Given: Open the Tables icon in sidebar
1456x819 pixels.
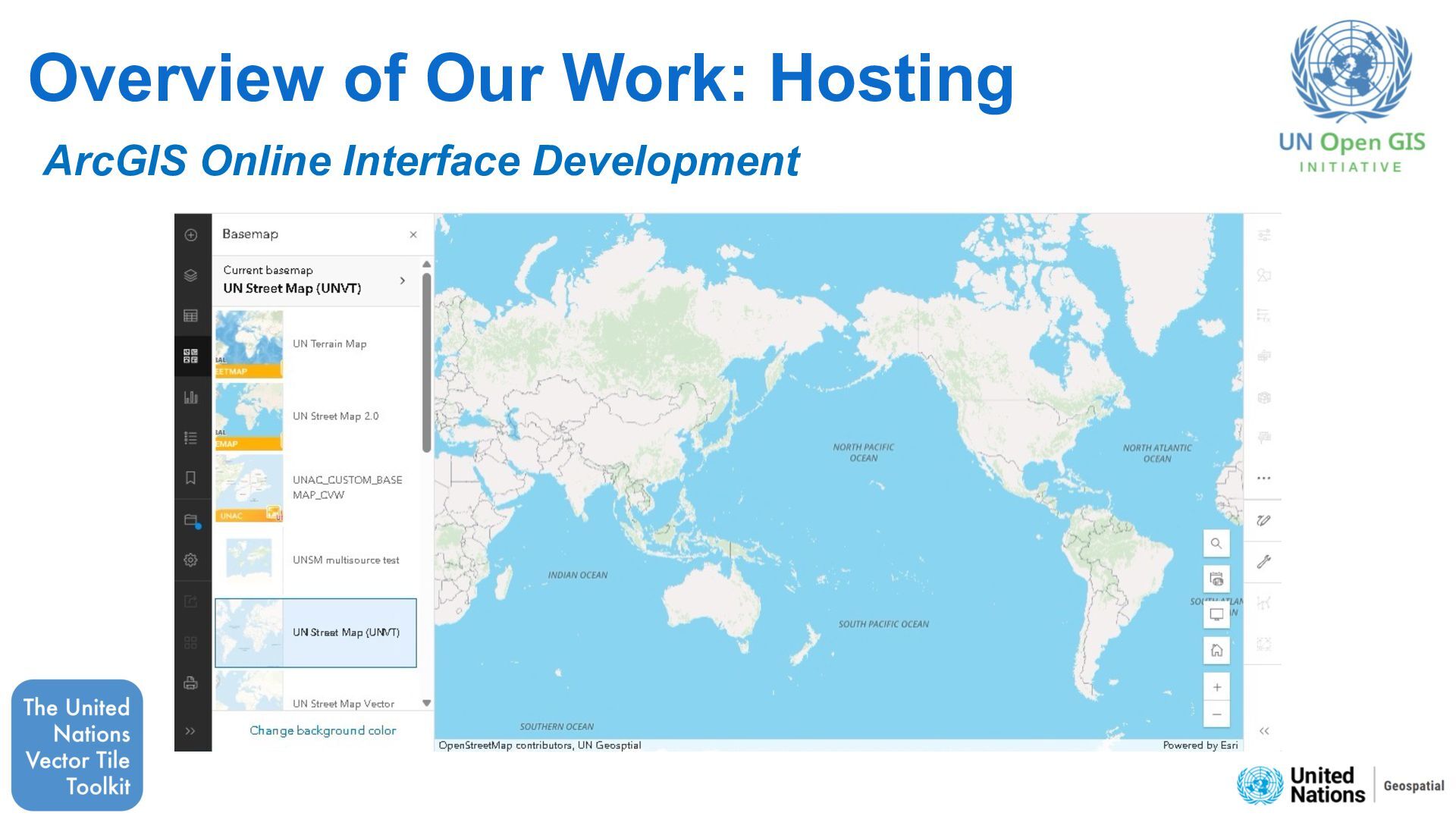Looking at the screenshot, I should coord(191,315).
